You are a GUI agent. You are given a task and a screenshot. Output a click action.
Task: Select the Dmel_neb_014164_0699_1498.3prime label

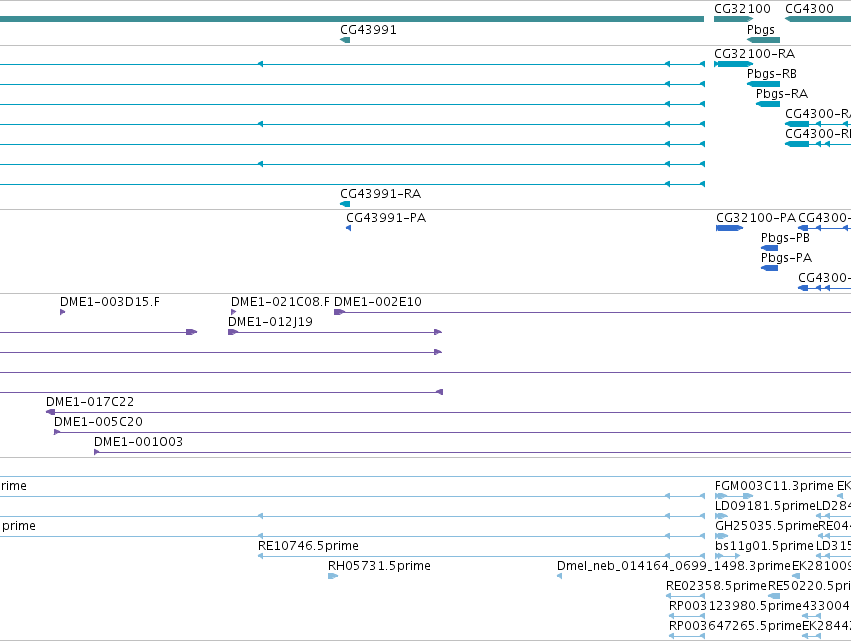point(674,566)
